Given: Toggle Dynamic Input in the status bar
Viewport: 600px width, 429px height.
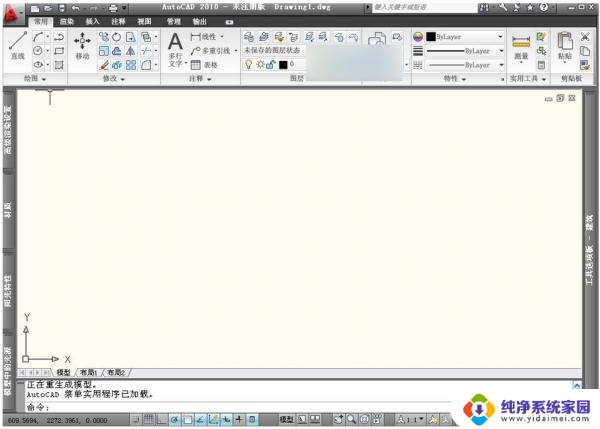Looking at the screenshot, I should coord(227,419).
